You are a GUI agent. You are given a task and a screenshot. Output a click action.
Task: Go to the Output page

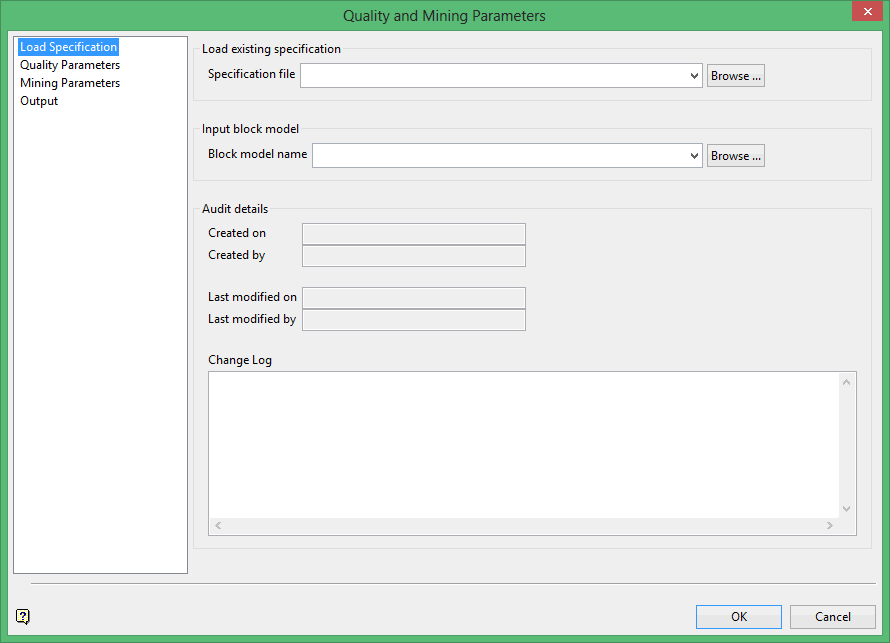[x=39, y=101]
